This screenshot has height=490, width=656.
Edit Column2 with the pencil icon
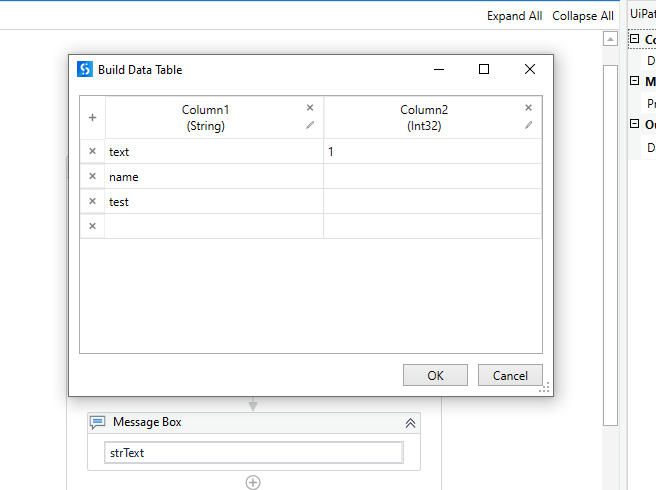click(528, 125)
